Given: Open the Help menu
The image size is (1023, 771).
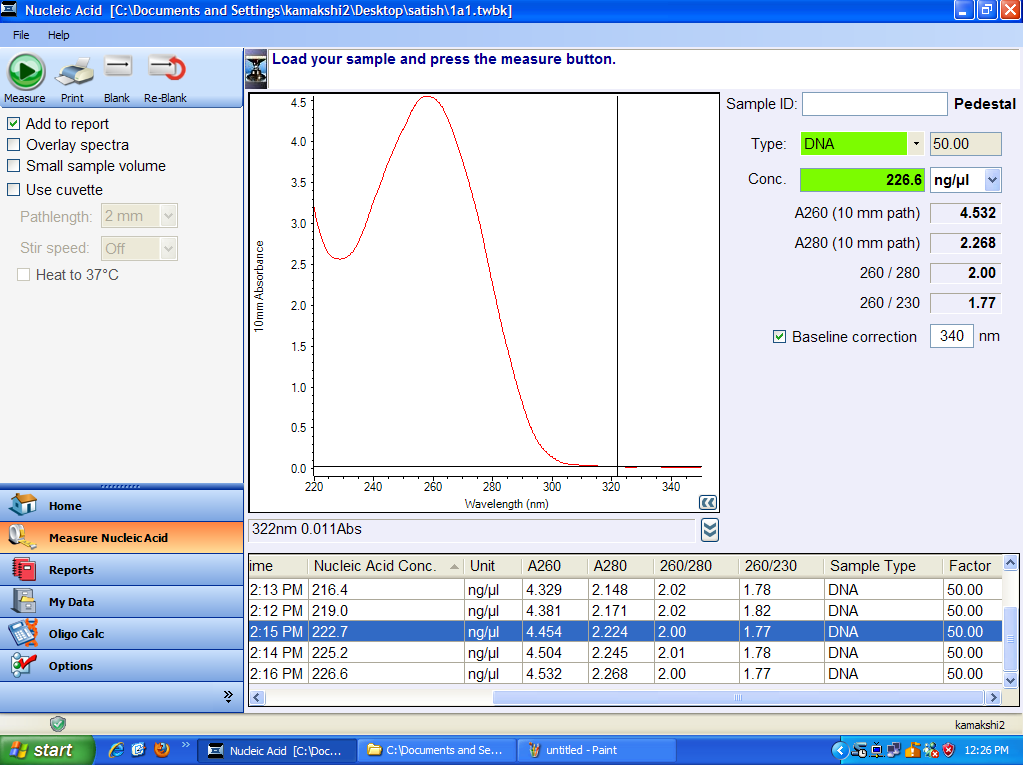Looking at the screenshot, I should 59,35.
